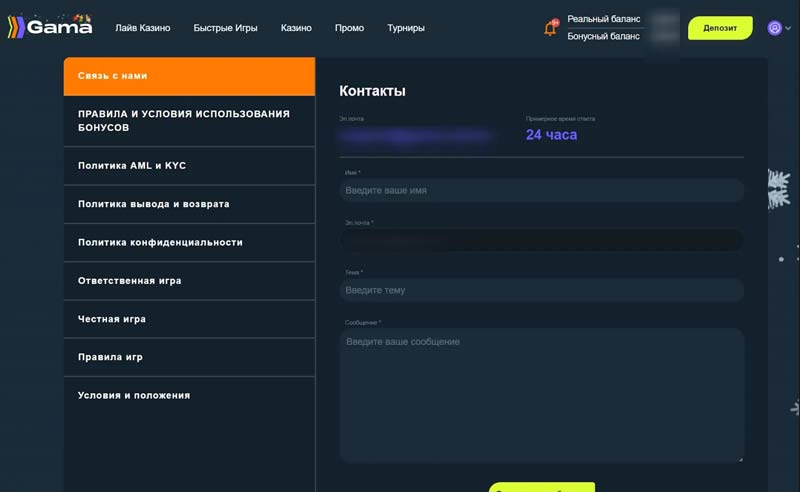Open the notifications bell icon
The width and height of the screenshot is (800, 492).
tap(550, 28)
